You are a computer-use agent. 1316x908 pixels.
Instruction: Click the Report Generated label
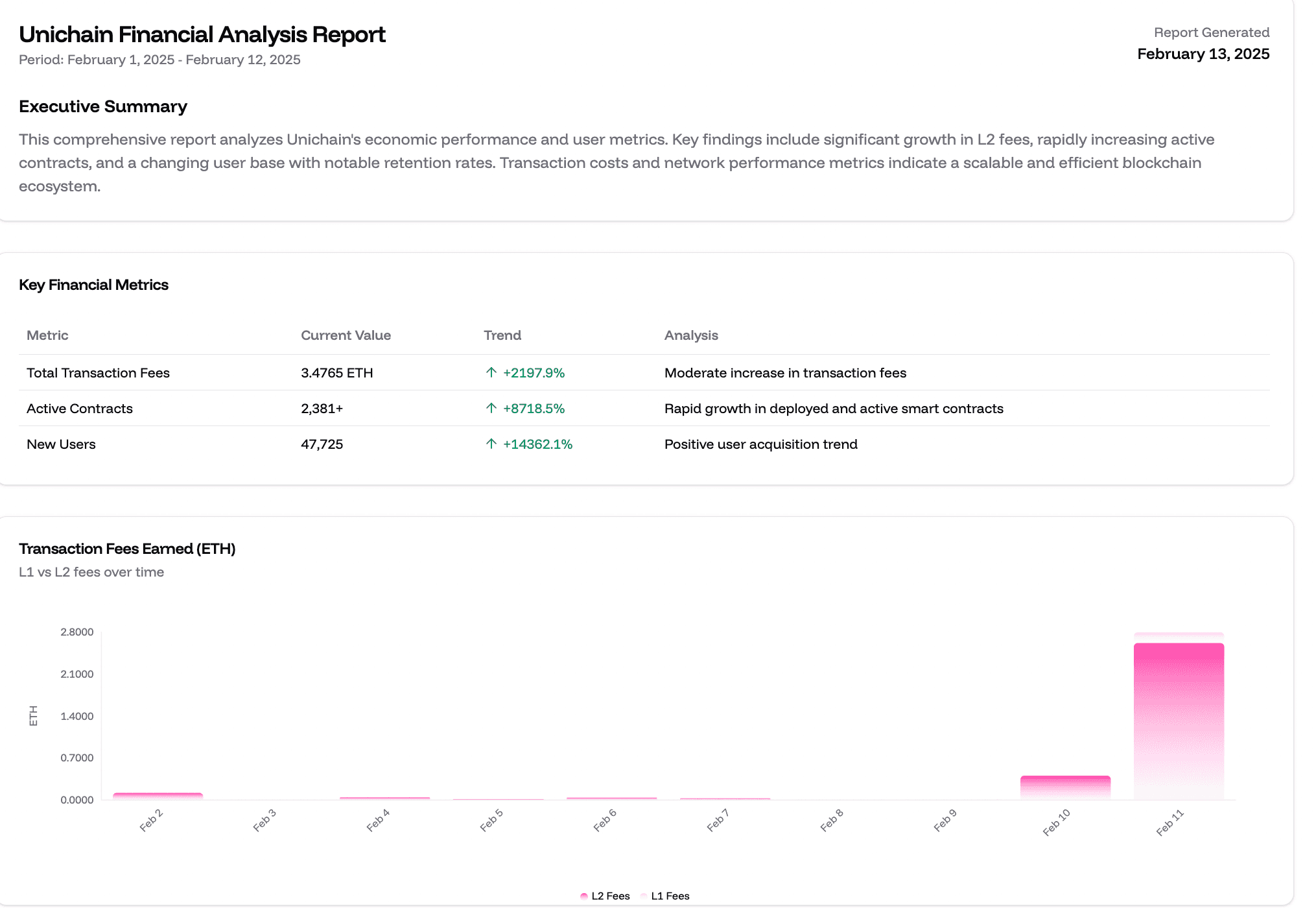click(1212, 32)
